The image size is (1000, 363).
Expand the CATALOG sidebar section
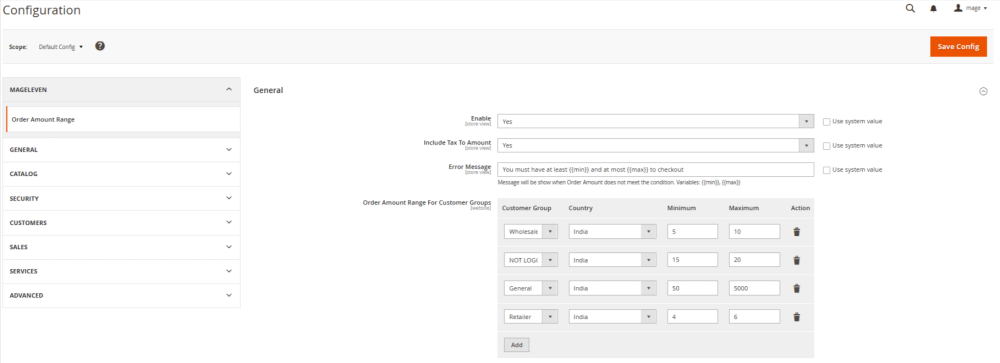point(121,174)
